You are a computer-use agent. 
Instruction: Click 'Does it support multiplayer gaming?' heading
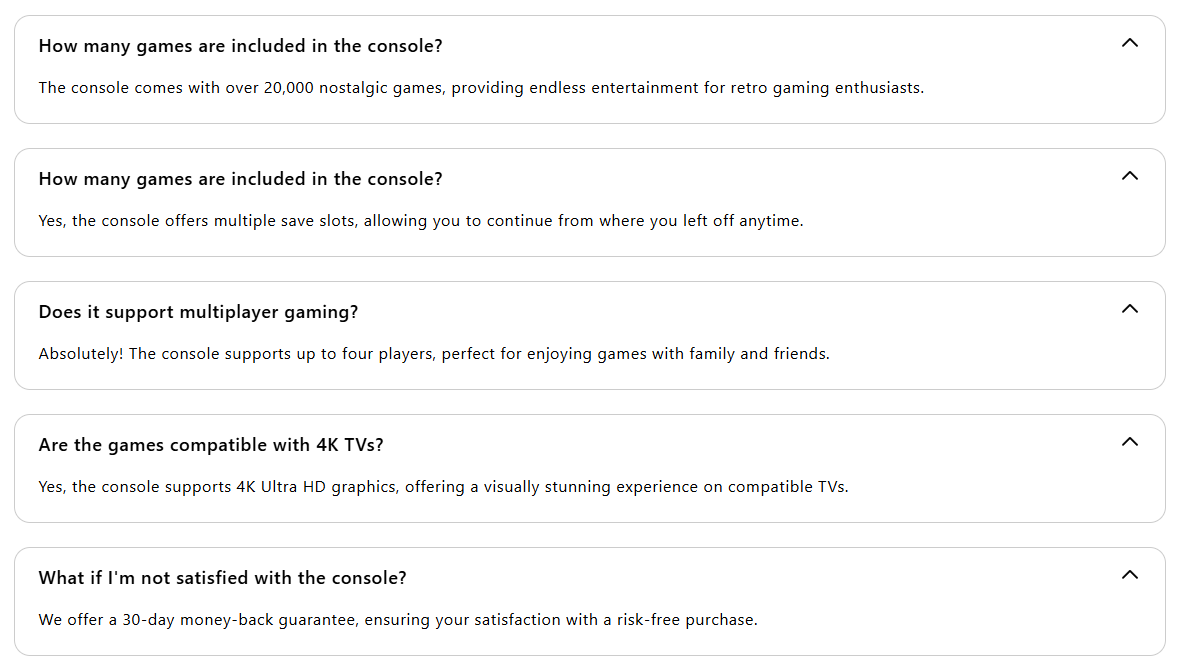pyautogui.click(x=198, y=312)
